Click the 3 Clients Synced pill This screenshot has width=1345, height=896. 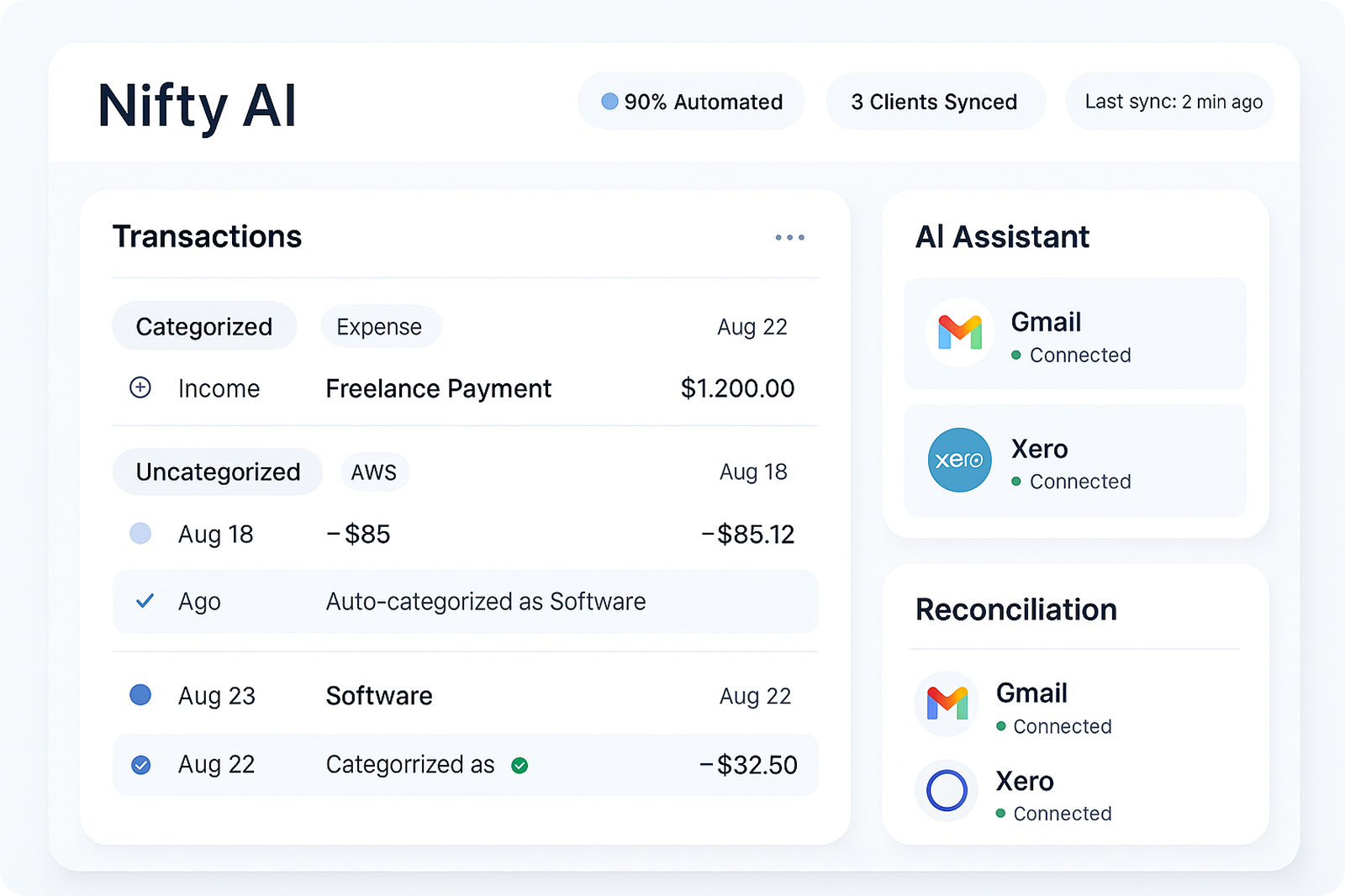[934, 102]
